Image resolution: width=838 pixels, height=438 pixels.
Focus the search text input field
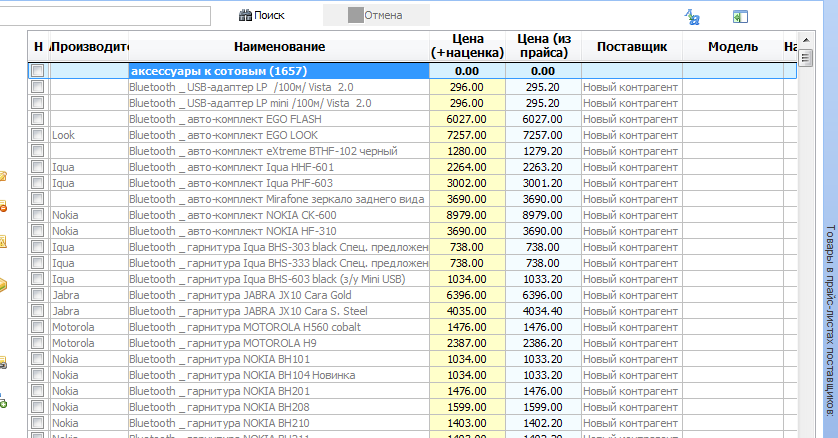105,16
